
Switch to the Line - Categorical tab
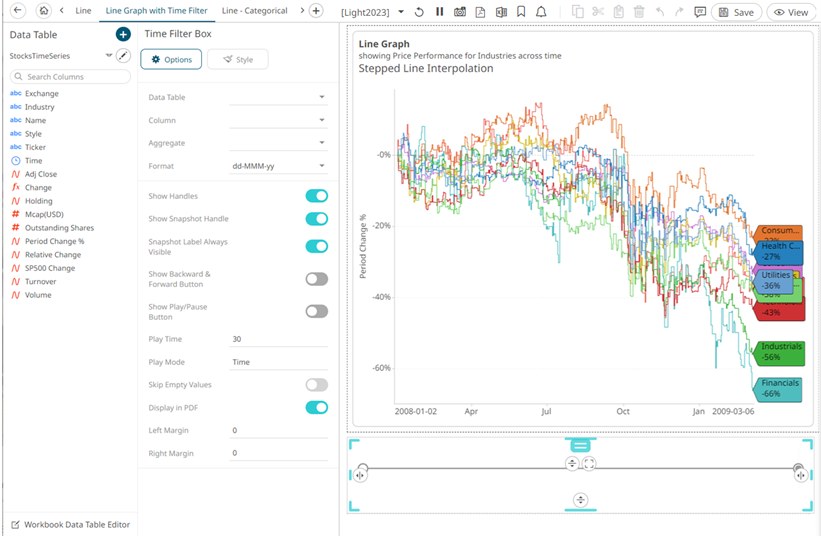click(258, 11)
